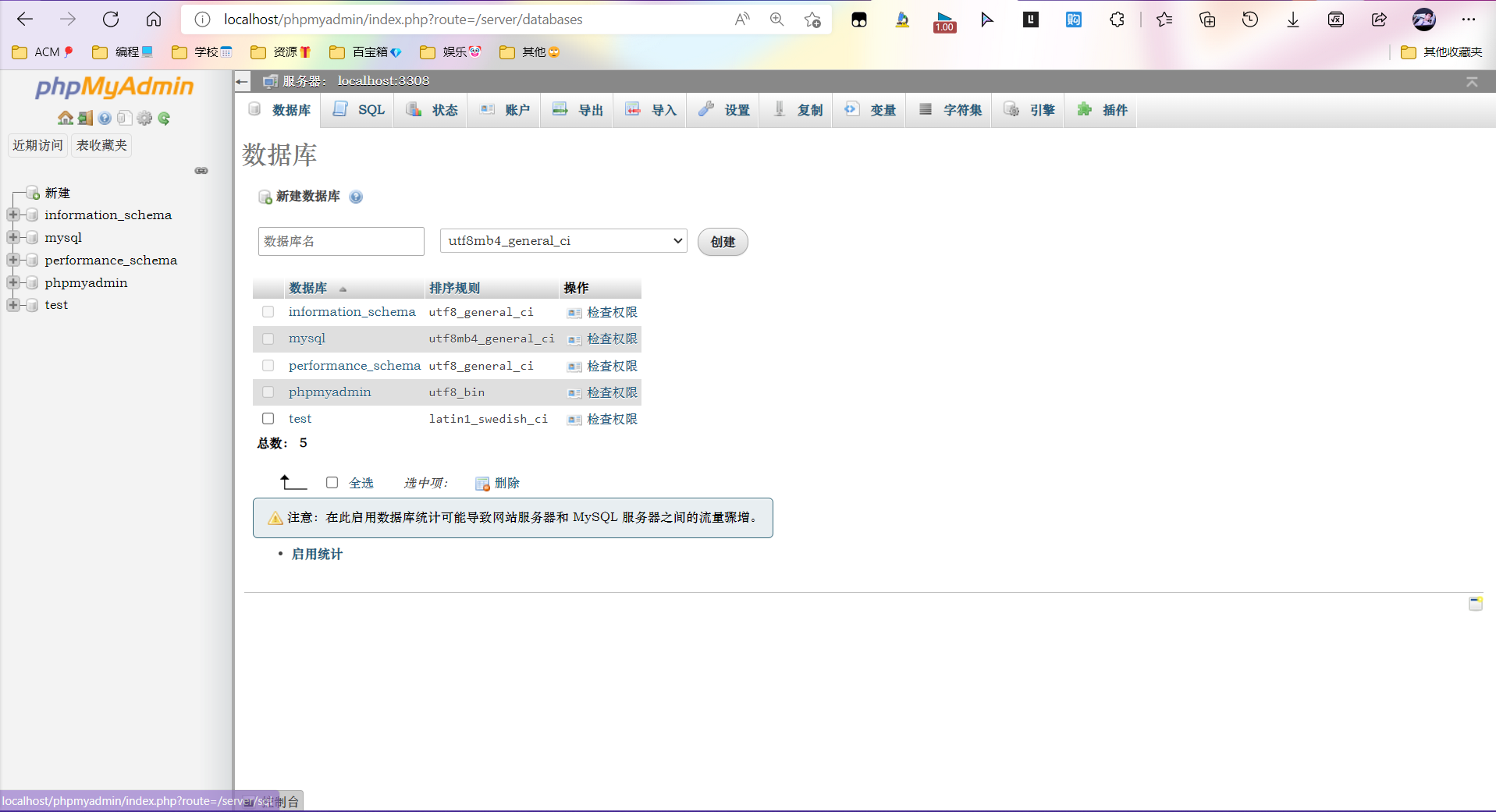Click the link with main panel chain icon
This screenshot has height=812, width=1496.
click(x=201, y=171)
